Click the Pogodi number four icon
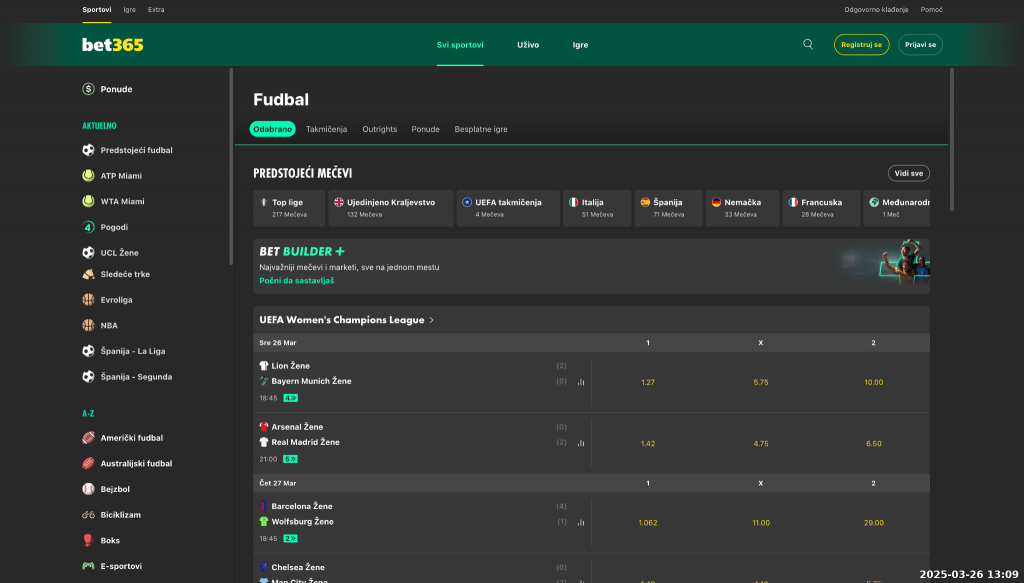The image size is (1024, 583). pos(88,227)
